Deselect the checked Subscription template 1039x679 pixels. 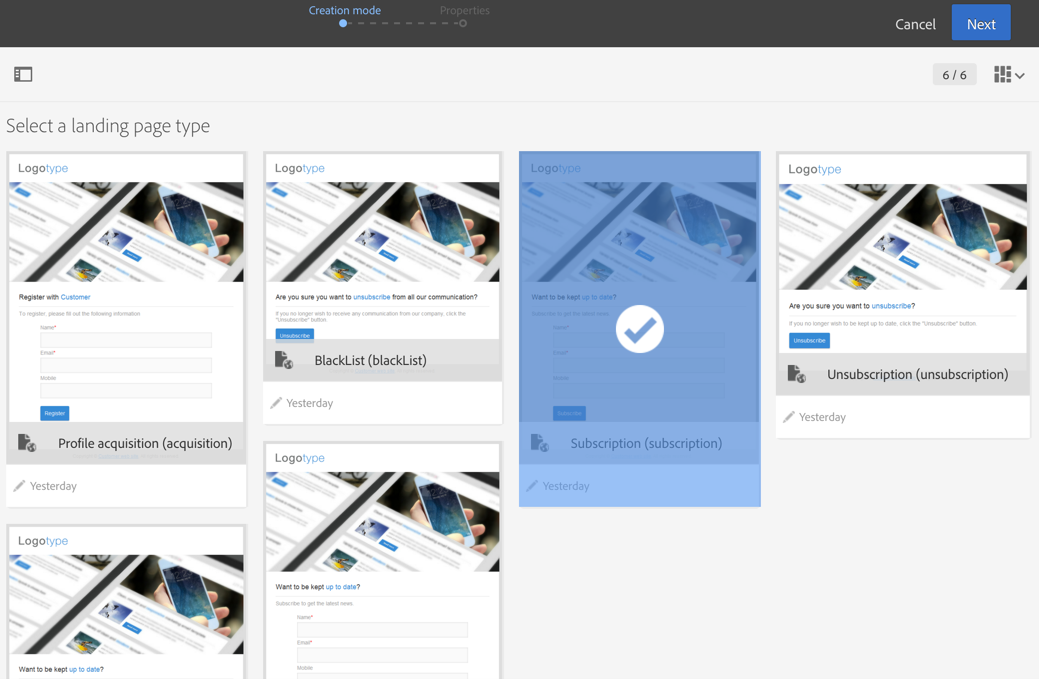[x=639, y=329]
